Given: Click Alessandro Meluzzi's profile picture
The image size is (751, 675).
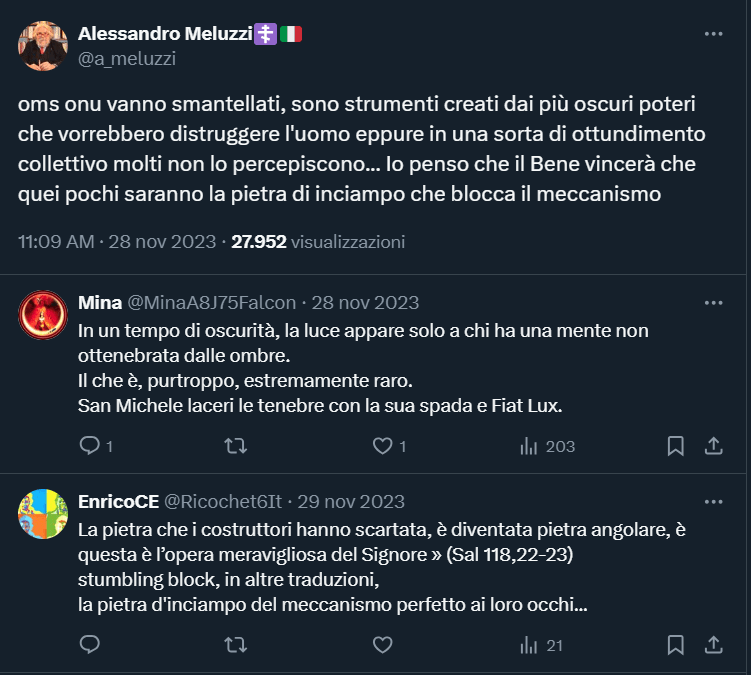Looking at the screenshot, I should [x=43, y=46].
